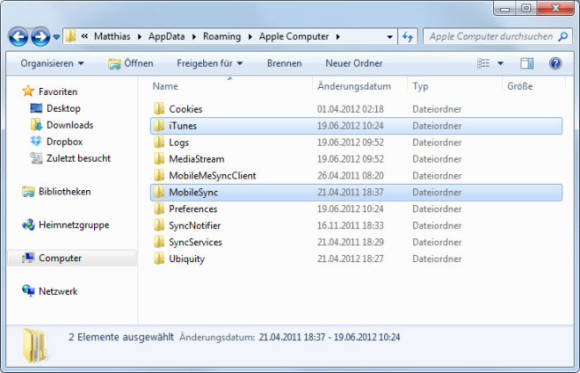Select the SyncServices folder icon

pyautogui.click(x=159, y=242)
